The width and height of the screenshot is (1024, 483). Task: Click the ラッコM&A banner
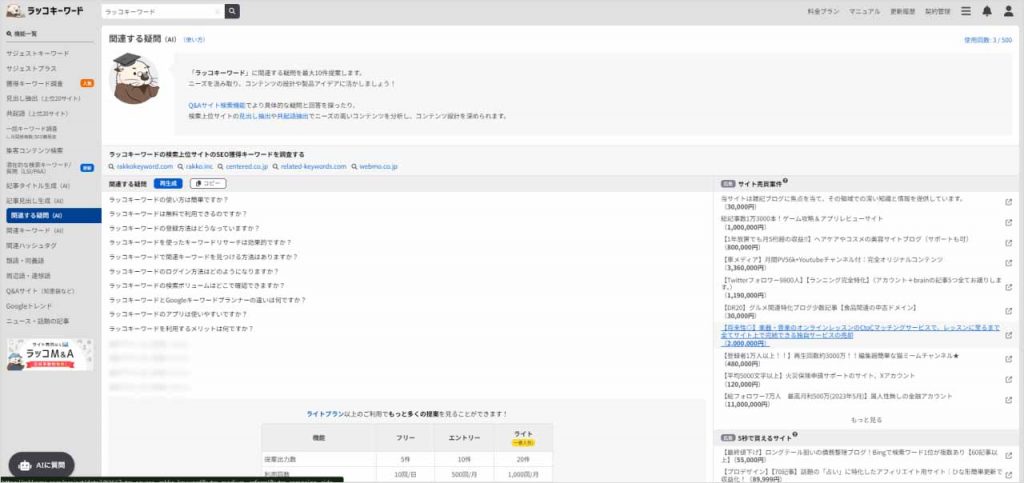(50, 355)
